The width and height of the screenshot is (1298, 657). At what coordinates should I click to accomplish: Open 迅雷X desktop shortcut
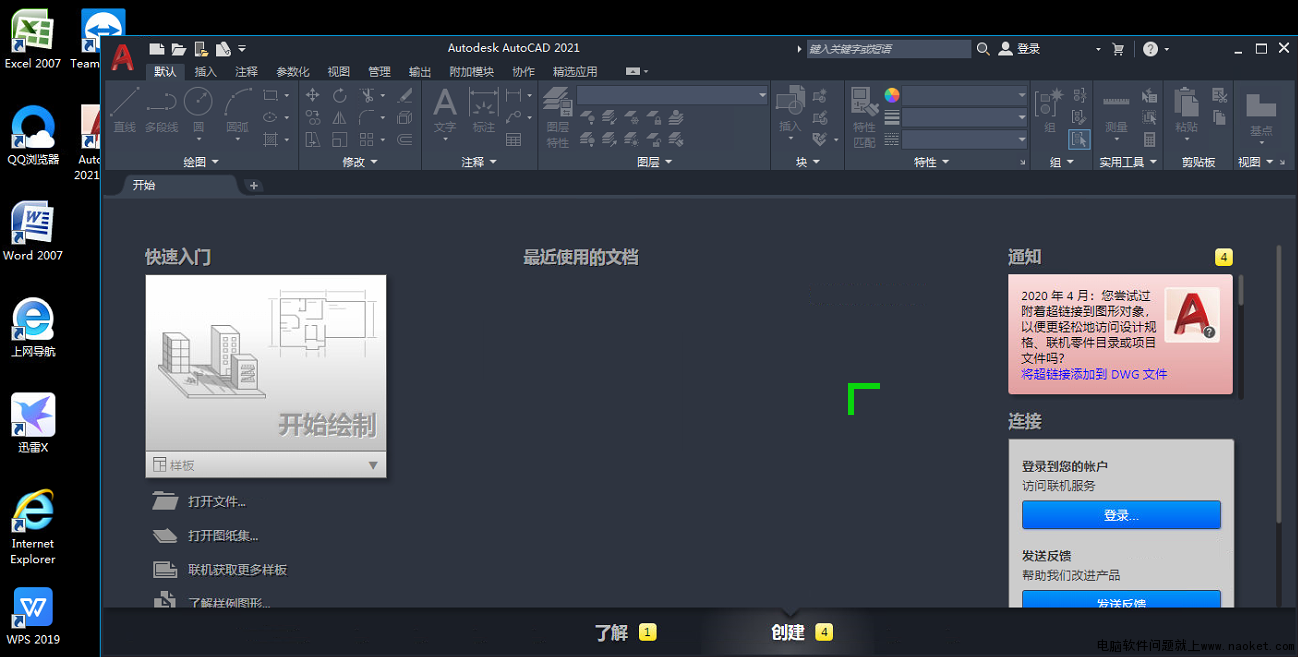coord(32,423)
